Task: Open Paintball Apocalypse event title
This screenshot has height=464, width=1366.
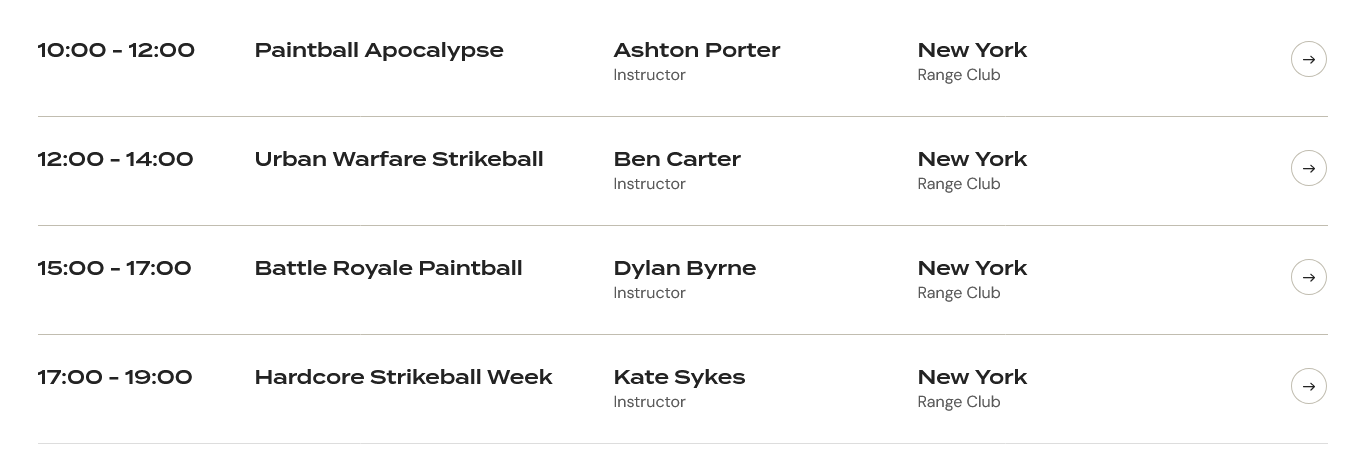Action: 379,50
